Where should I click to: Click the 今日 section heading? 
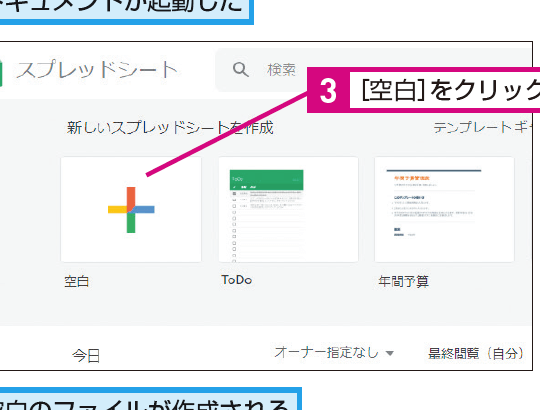coord(86,355)
